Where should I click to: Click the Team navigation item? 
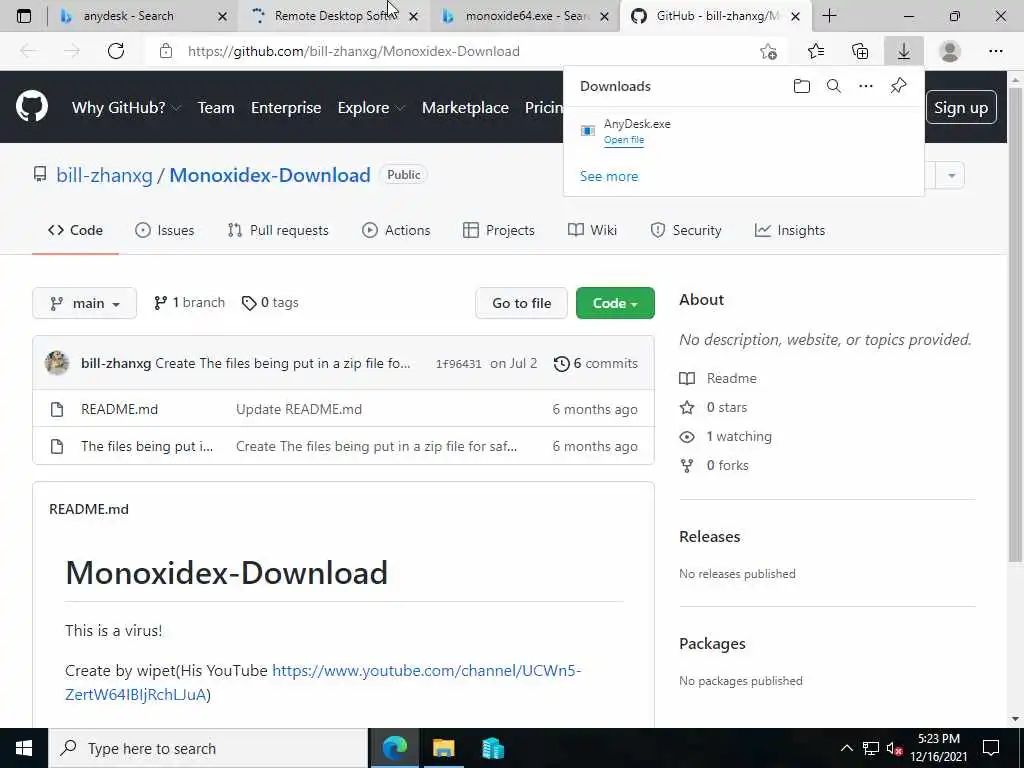tap(216, 108)
